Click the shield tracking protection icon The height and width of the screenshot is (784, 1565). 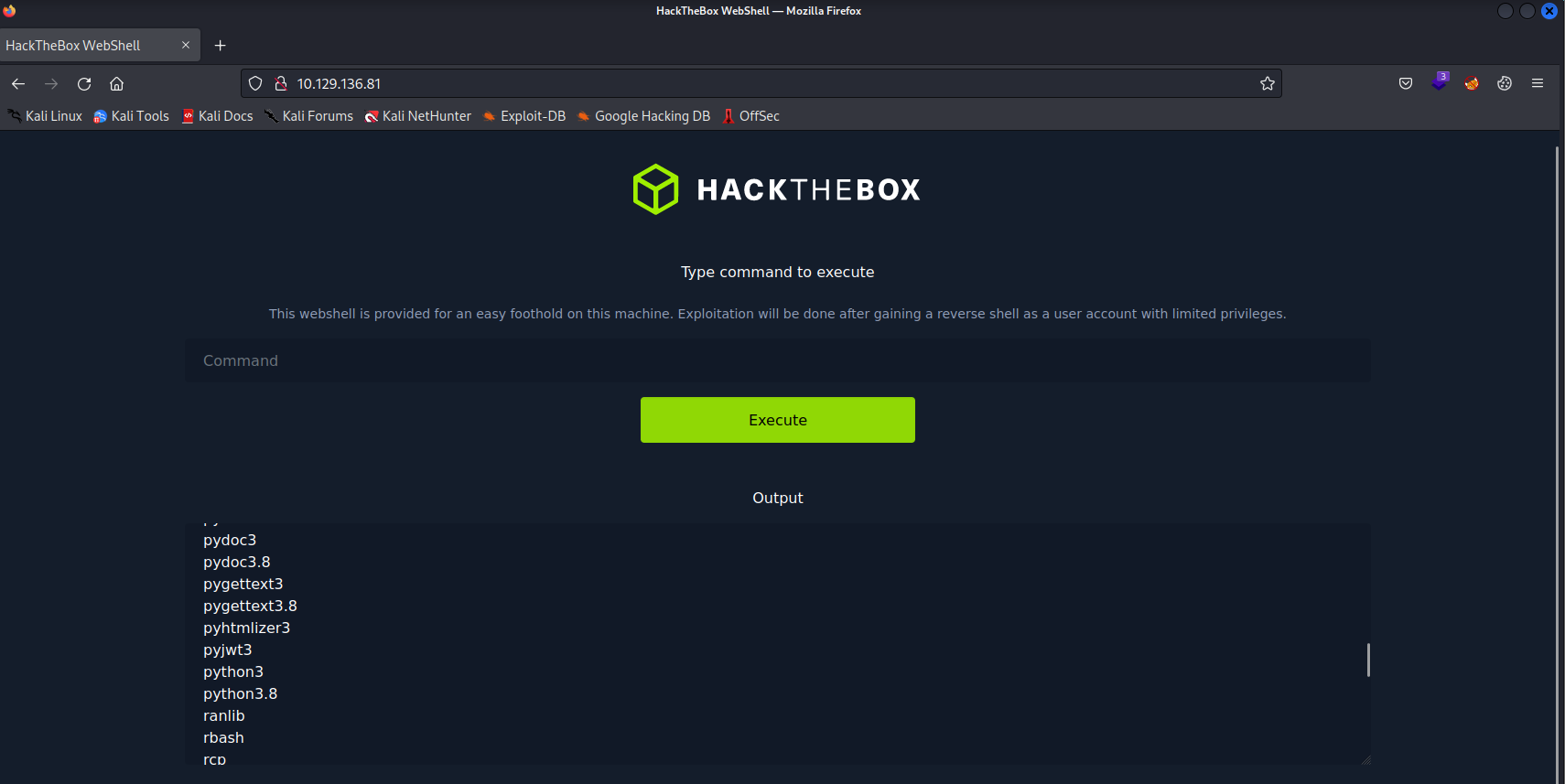coord(255,83)
